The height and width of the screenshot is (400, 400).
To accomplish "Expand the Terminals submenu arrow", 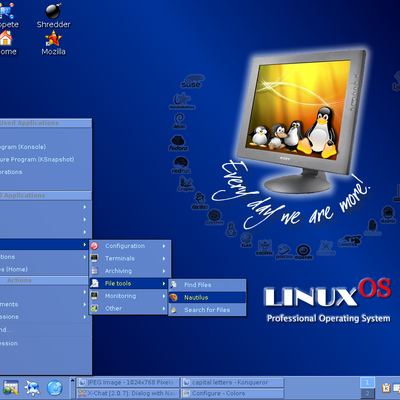I will (x=164, y=258).
